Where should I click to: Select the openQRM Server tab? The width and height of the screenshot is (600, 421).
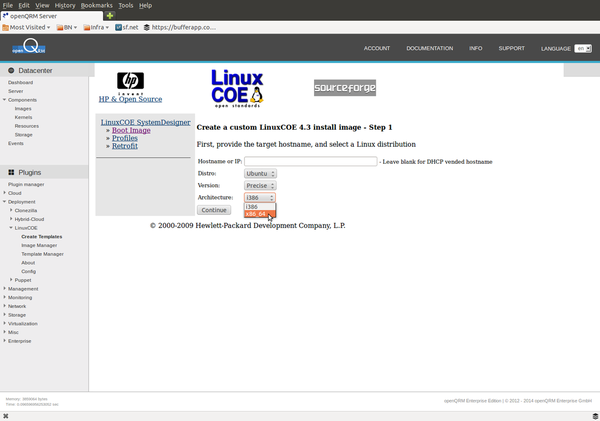click(x=52, y=16)
